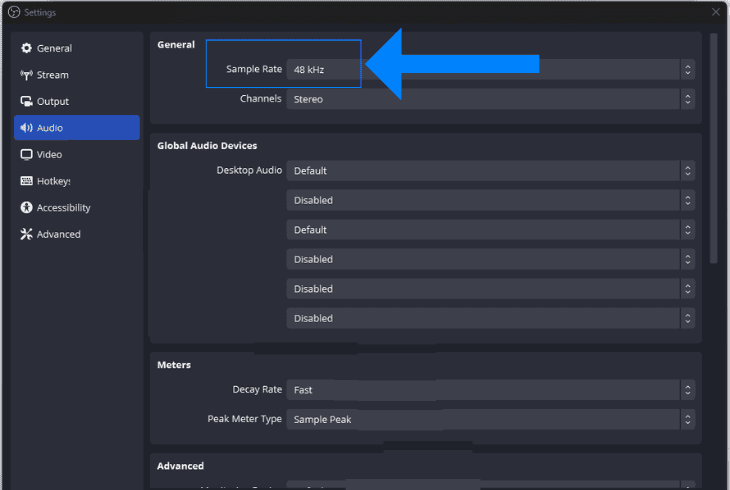730x490 pixels.
Task: Open the Output settings page
Action: [77, 102]
